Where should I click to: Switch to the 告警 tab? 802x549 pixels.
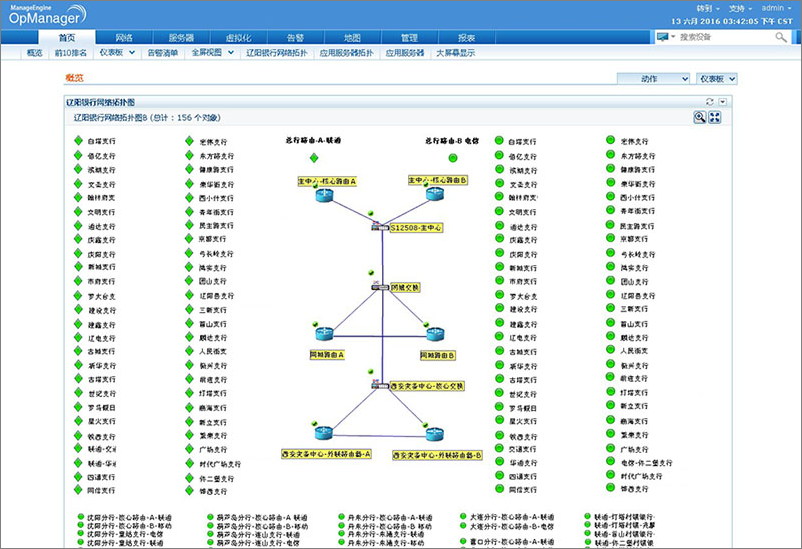295,37
